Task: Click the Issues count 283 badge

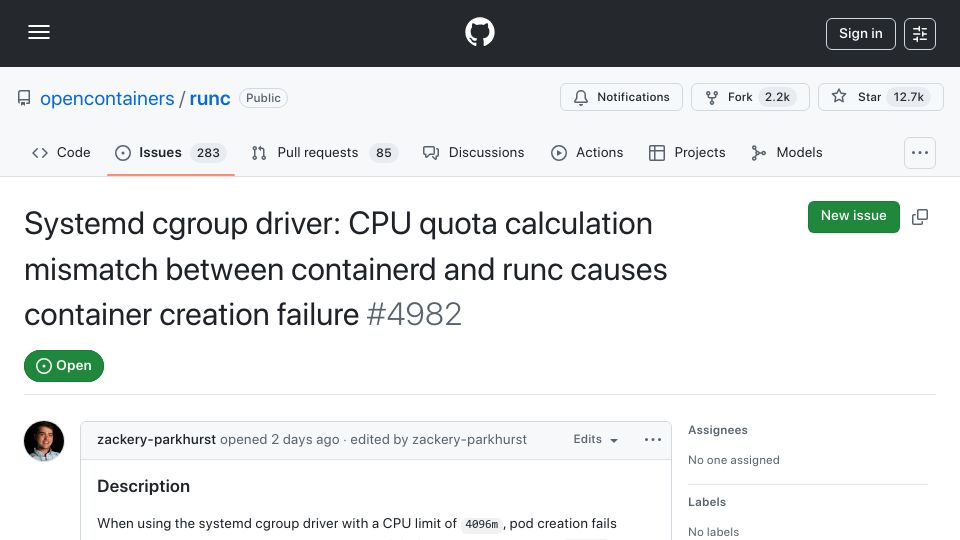Action: coord(208,152)
